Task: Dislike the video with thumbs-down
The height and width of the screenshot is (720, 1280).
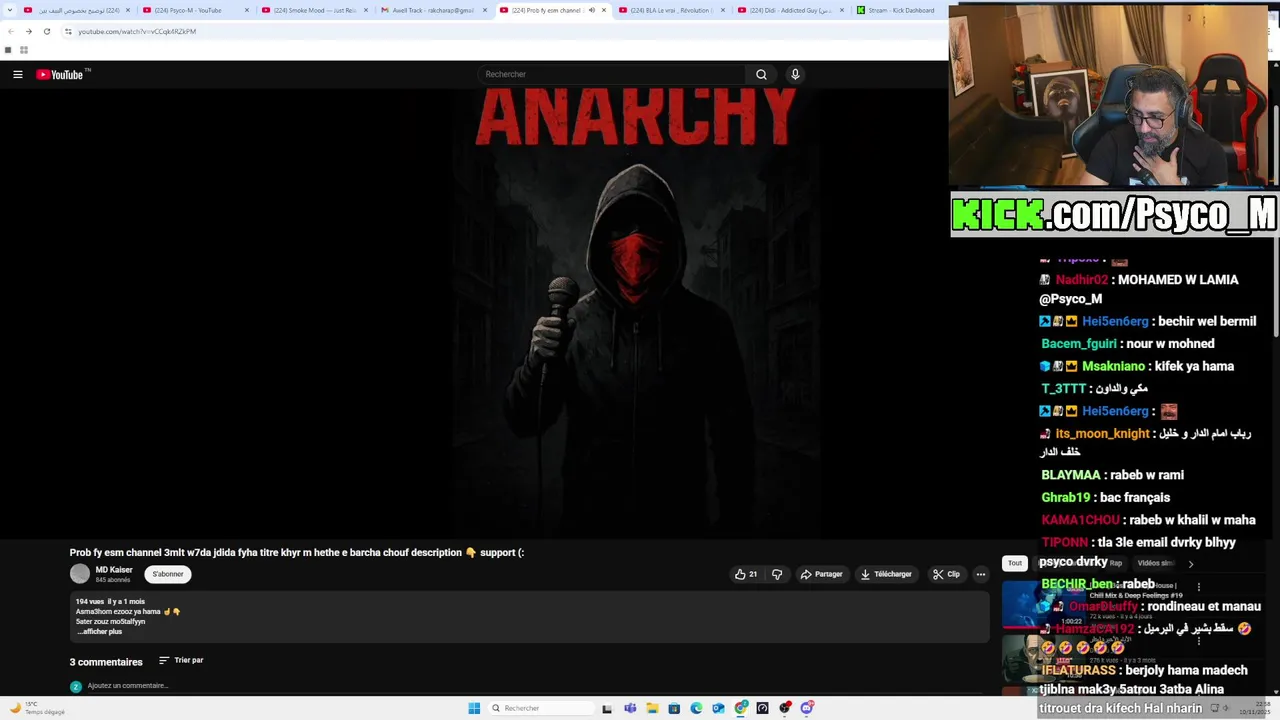Action: (777, 574)
